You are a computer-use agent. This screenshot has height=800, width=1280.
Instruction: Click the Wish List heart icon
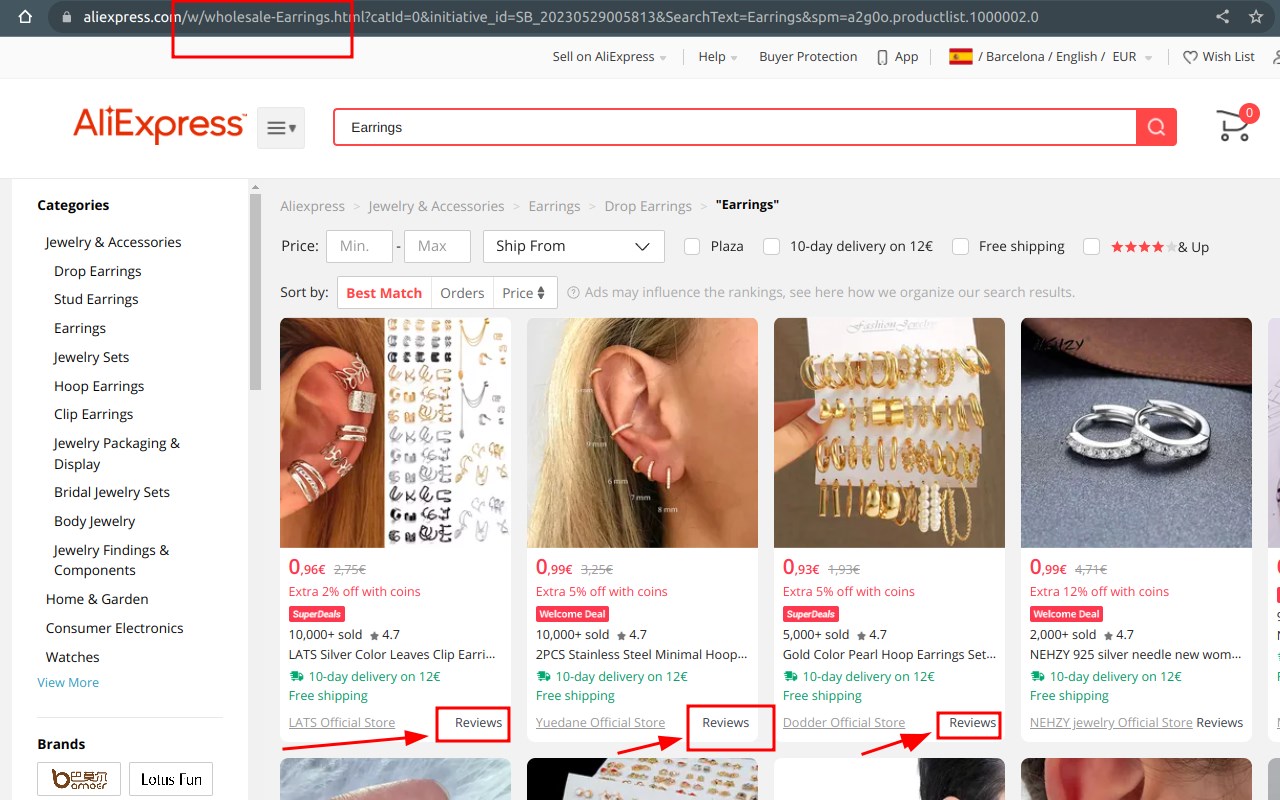tap(1190, 57)
